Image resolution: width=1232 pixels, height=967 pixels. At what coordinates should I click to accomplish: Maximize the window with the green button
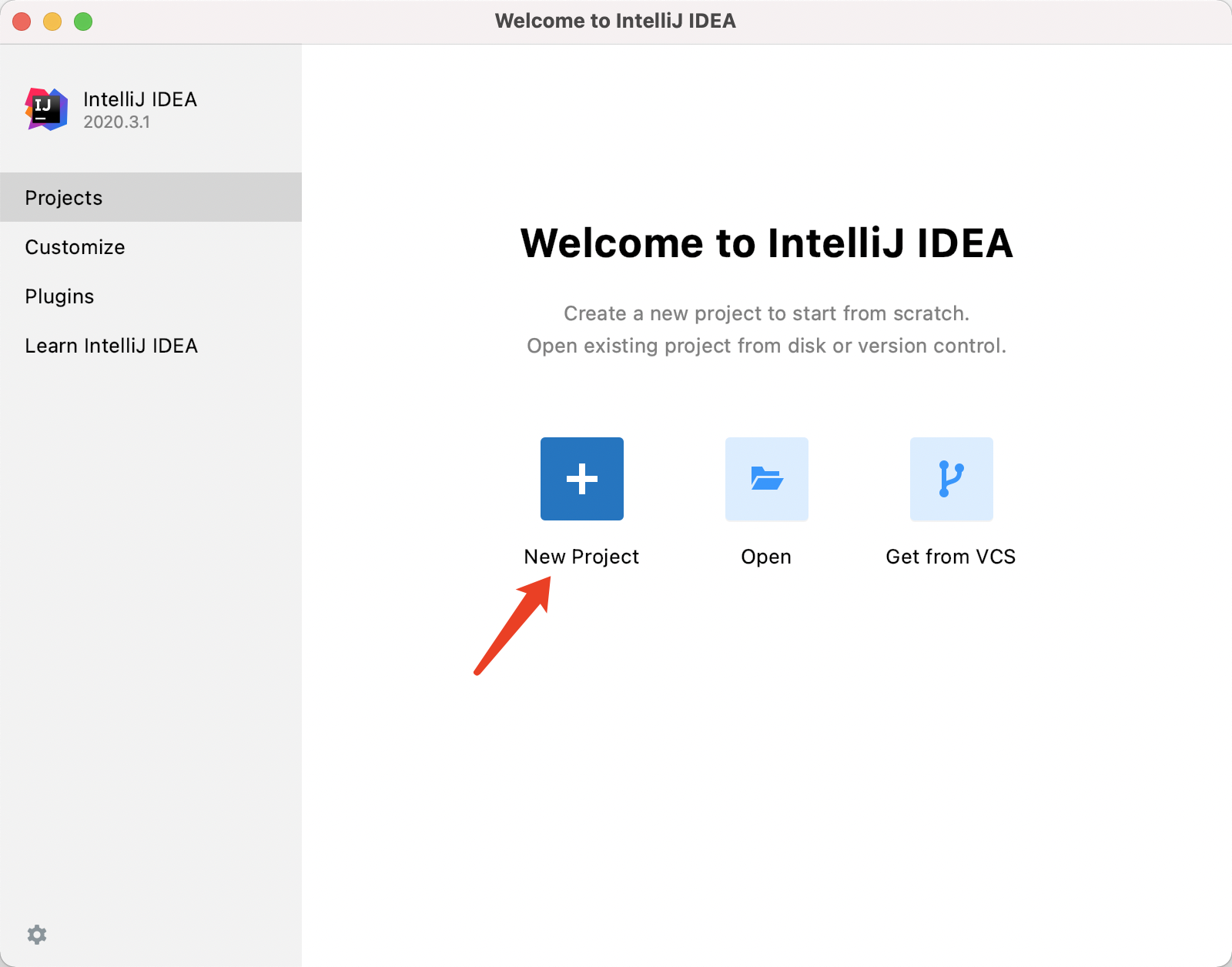click(x=83, y=22)
